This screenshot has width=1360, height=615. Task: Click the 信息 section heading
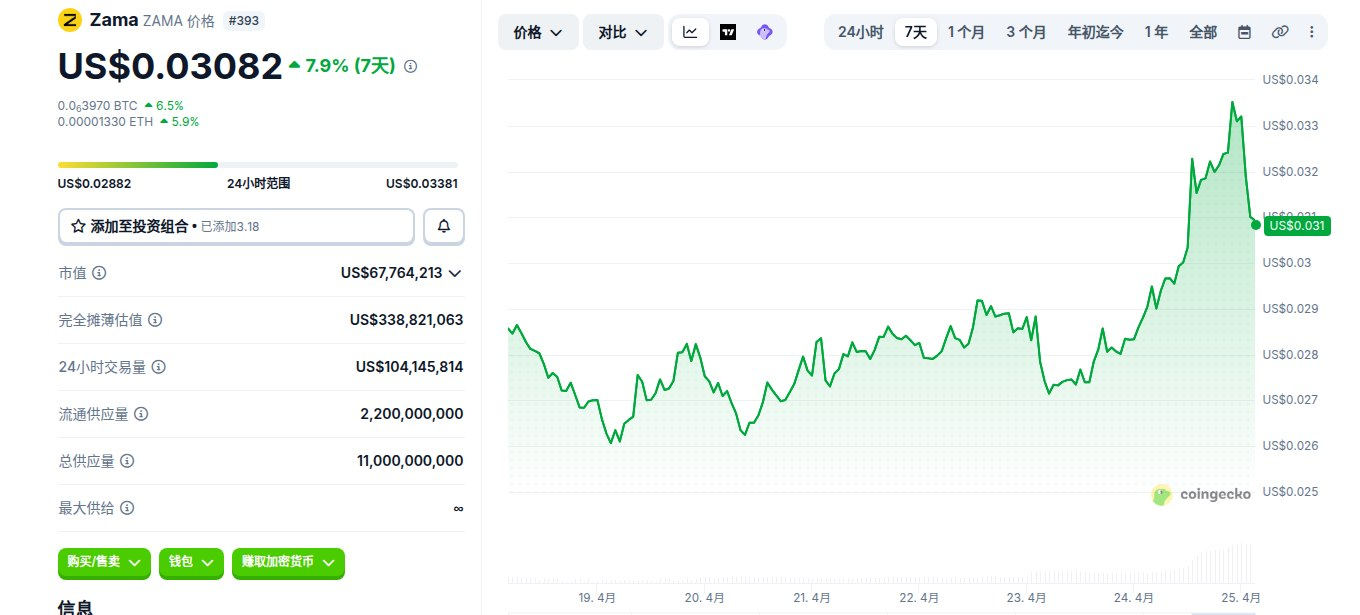click(75, 606)
